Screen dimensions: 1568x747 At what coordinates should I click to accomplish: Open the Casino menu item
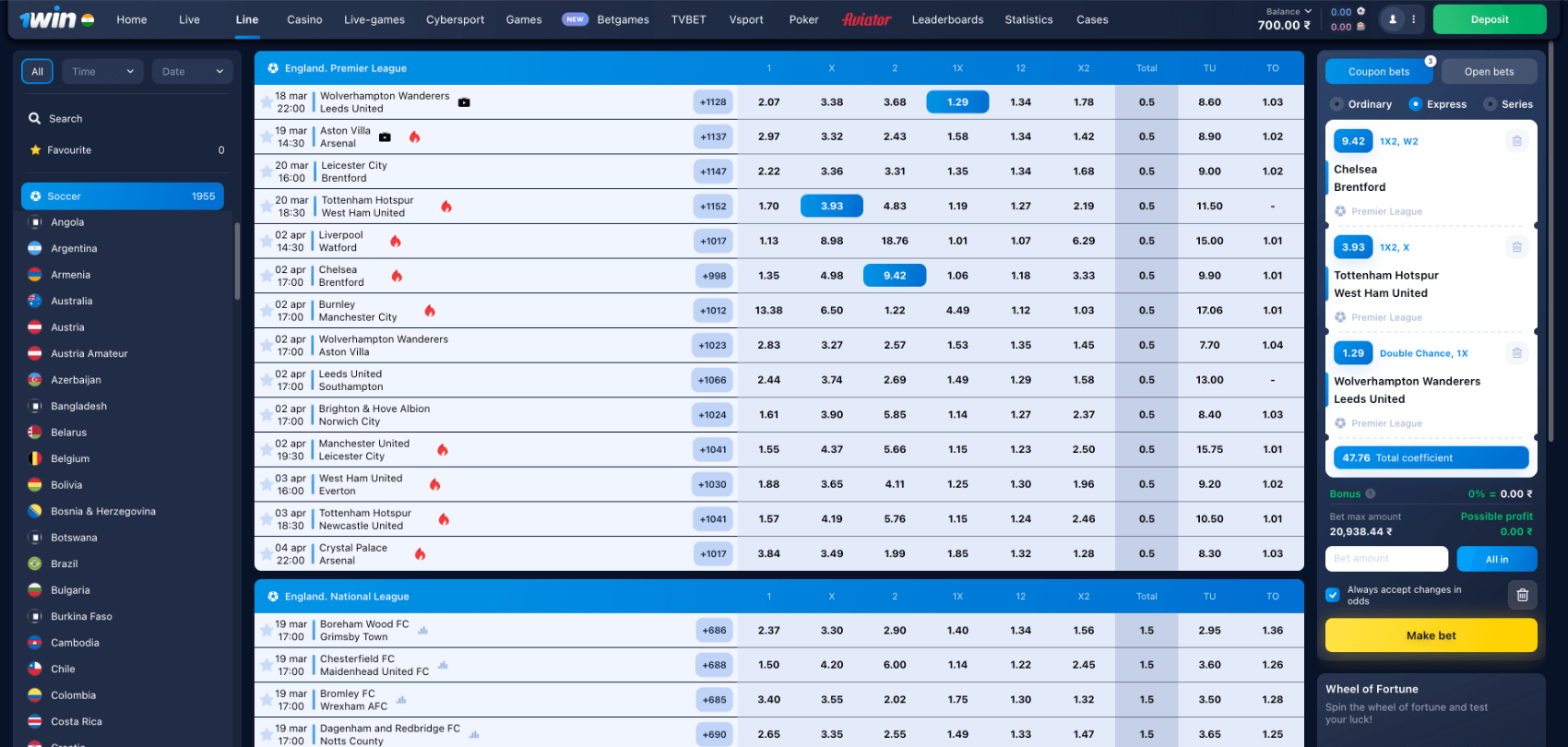click(304, 19)
